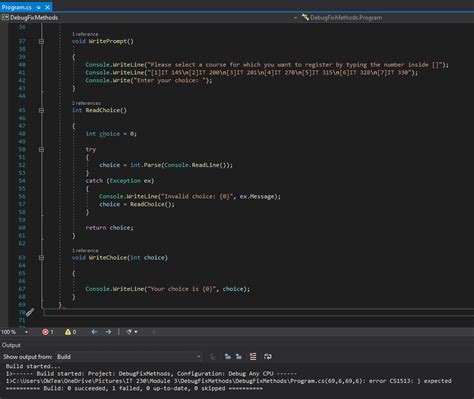Click the build summary '1 failed' line

(134, 389)
